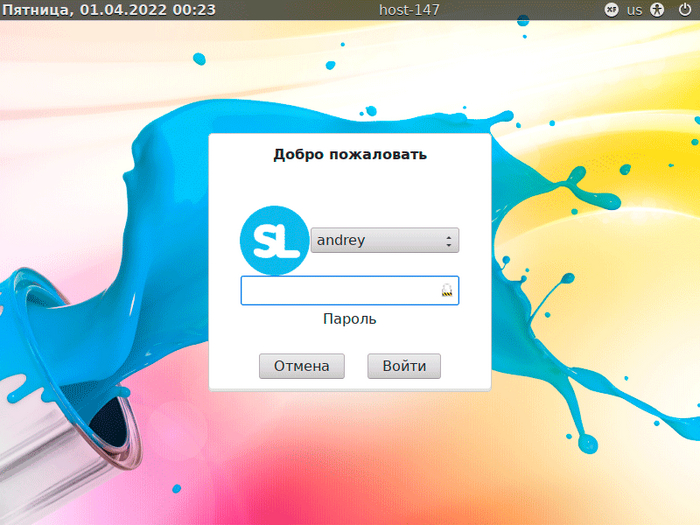The image size is (700, 525).
Task: Click the Пароль label
Action: tap(350, 319)
